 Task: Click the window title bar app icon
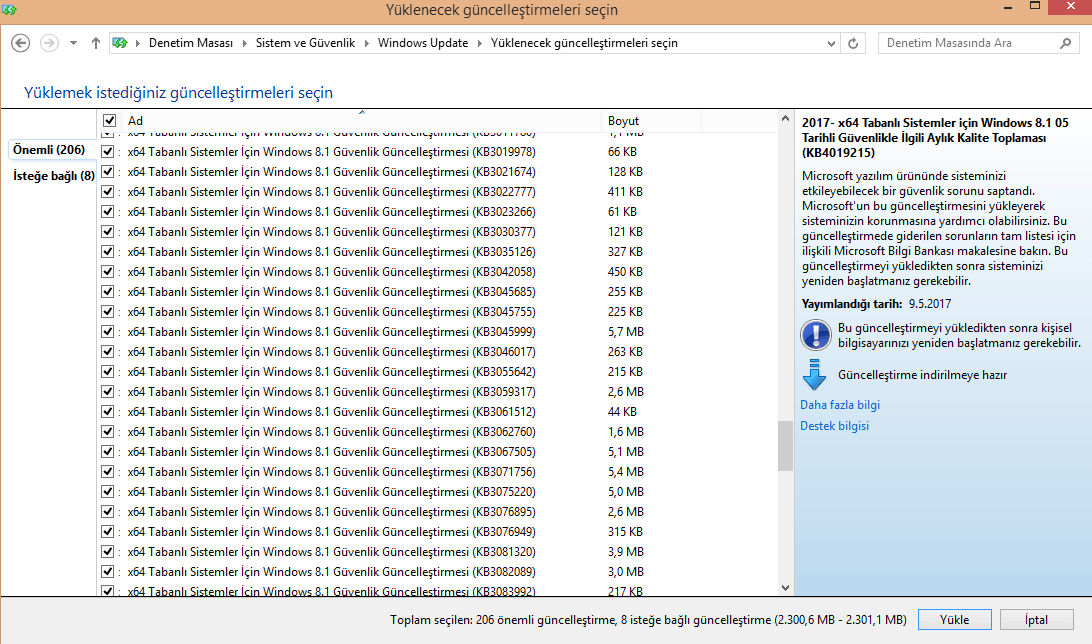(8, 10)
